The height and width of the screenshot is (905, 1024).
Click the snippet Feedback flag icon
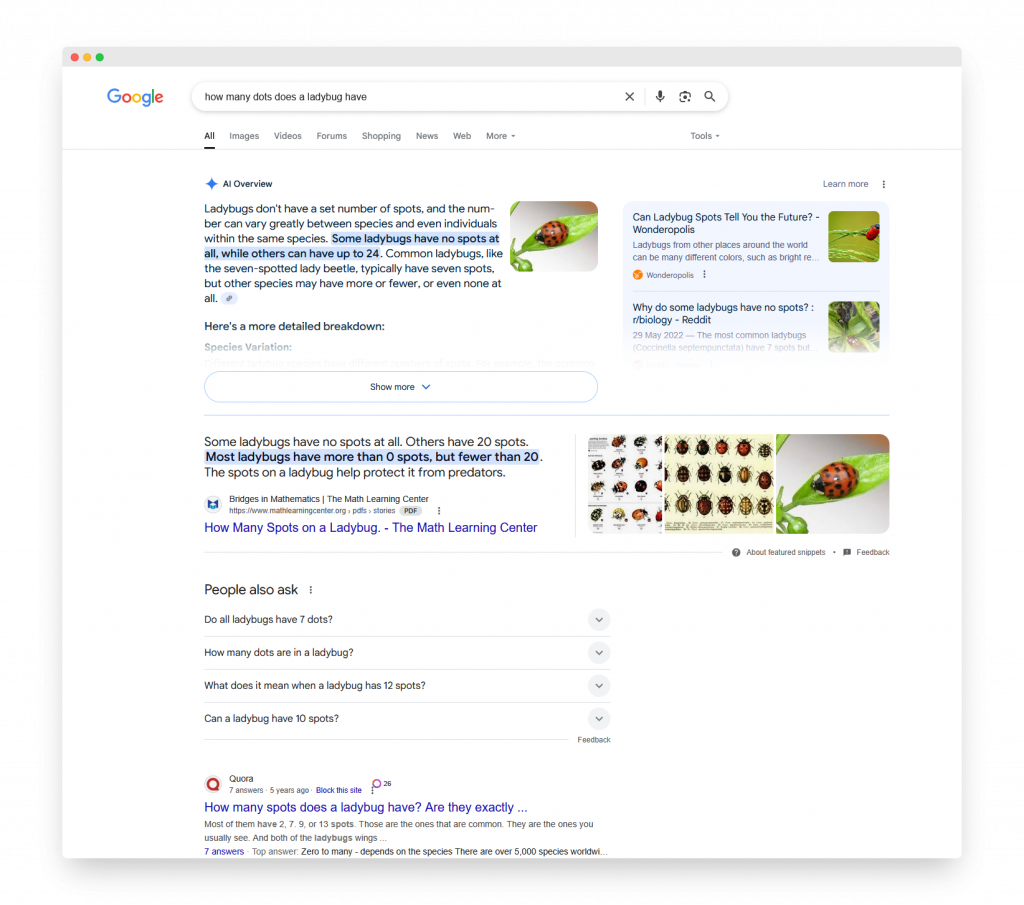point(847,552)
